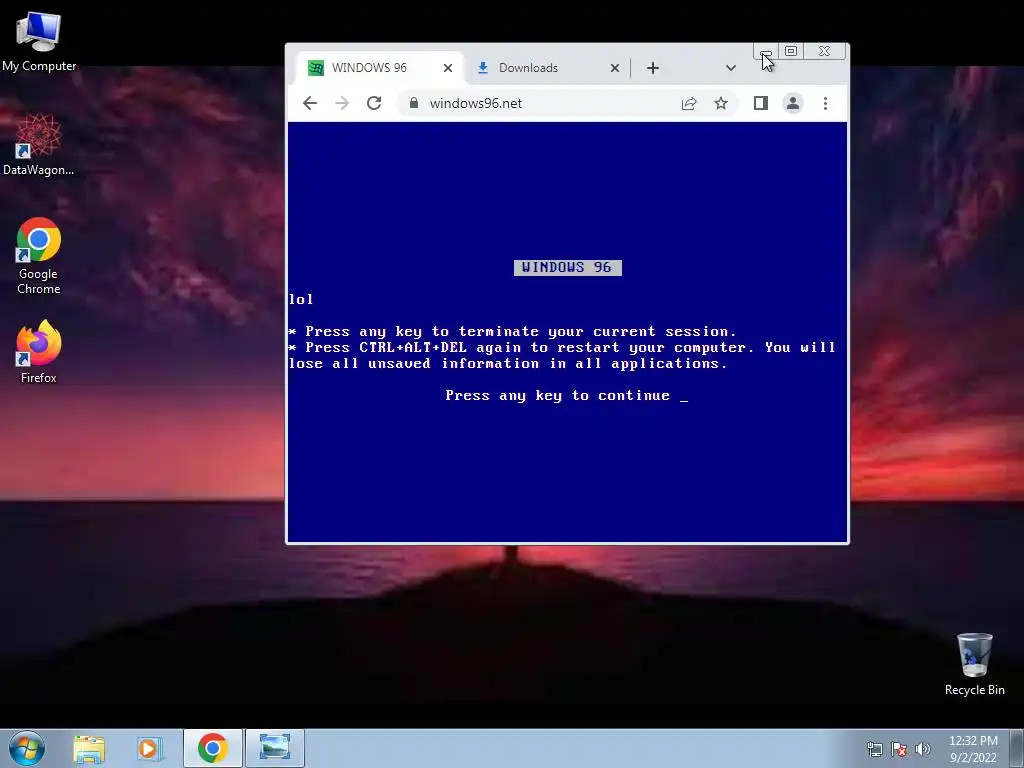
Task: Click the "terminate your current session" line
Action: pyautogui.click(x=513, y=332)
